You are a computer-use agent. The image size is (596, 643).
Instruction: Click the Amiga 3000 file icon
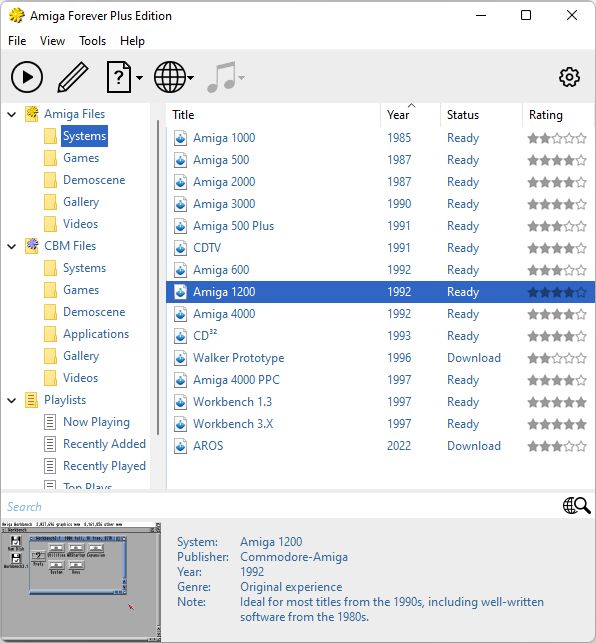tap(180, 204)
